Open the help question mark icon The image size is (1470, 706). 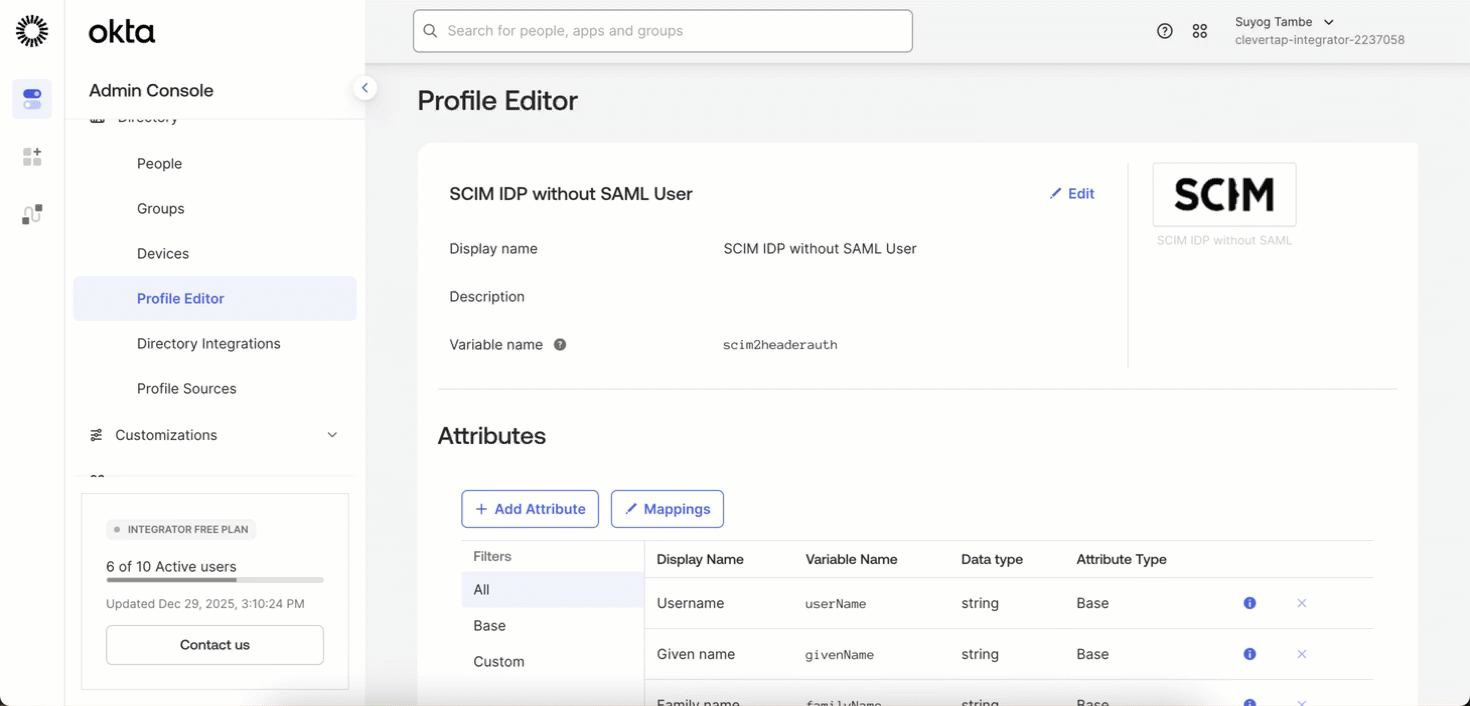coord(1164,31)
